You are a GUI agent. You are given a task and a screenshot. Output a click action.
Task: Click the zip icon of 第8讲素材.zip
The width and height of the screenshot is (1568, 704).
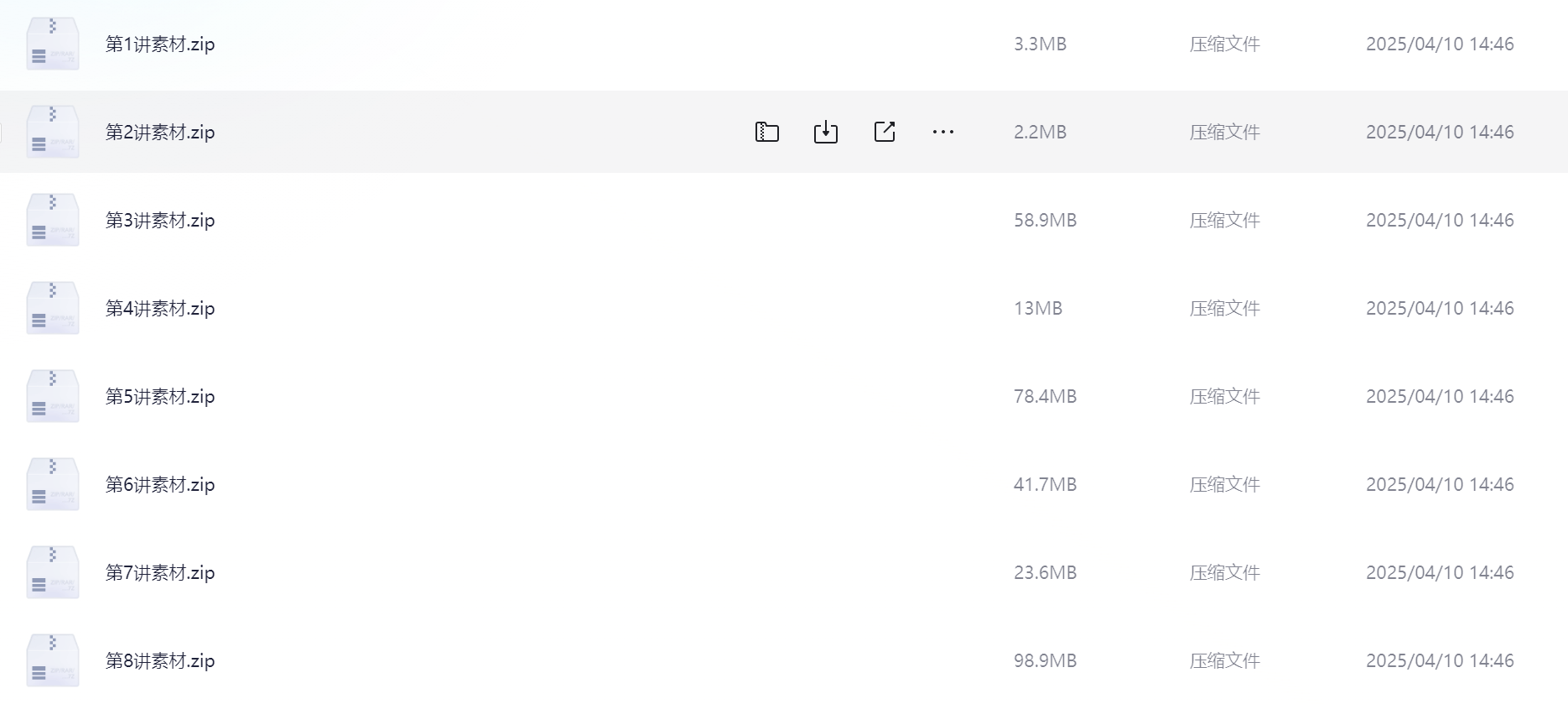point(53,660)
